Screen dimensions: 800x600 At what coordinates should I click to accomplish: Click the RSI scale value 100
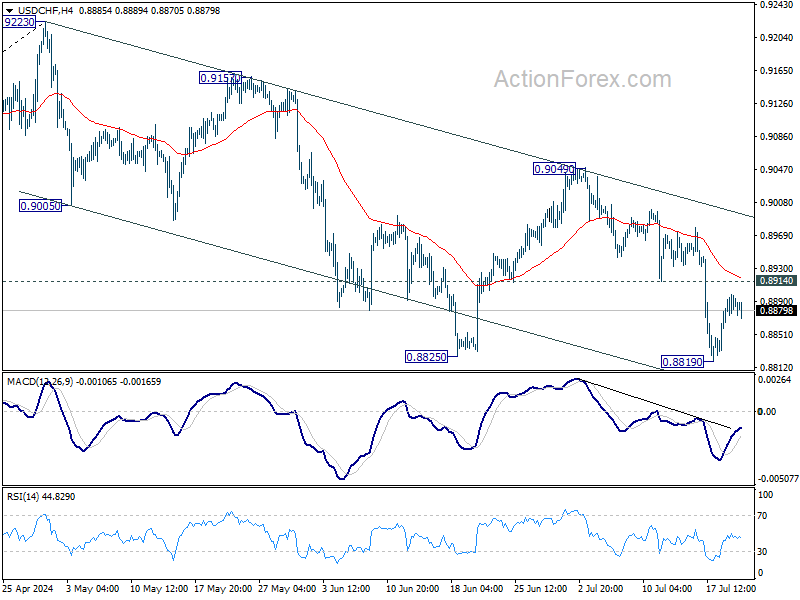[x=766, y=494]
